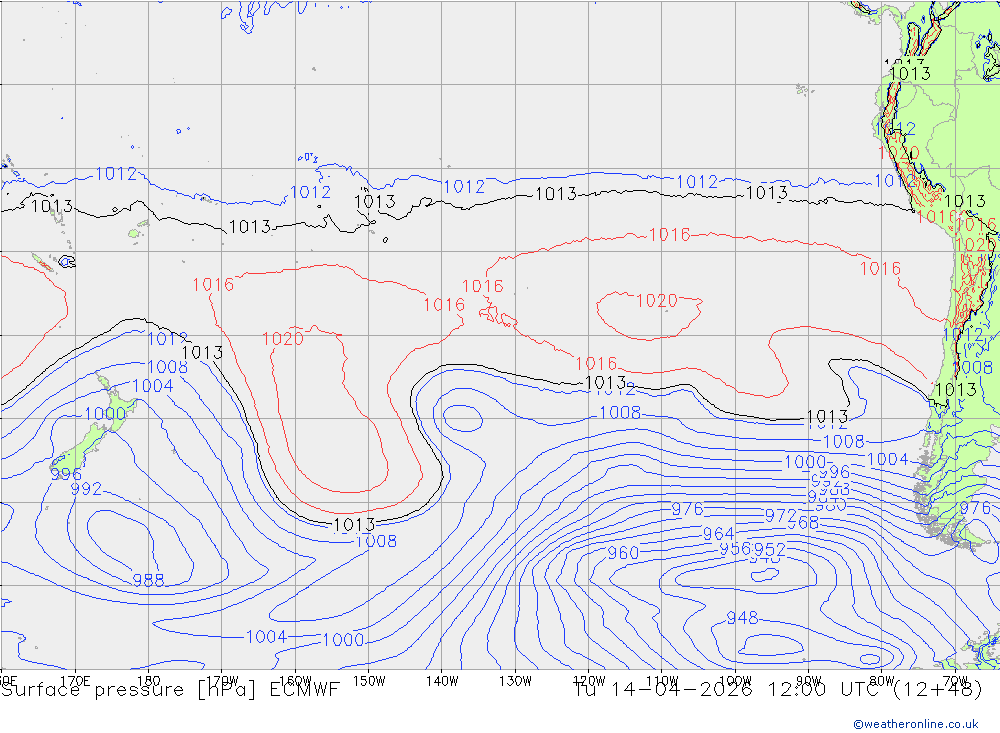
Task: Click the 1000 label over New Zealand's North Island
Action: (x=105, y=413)
